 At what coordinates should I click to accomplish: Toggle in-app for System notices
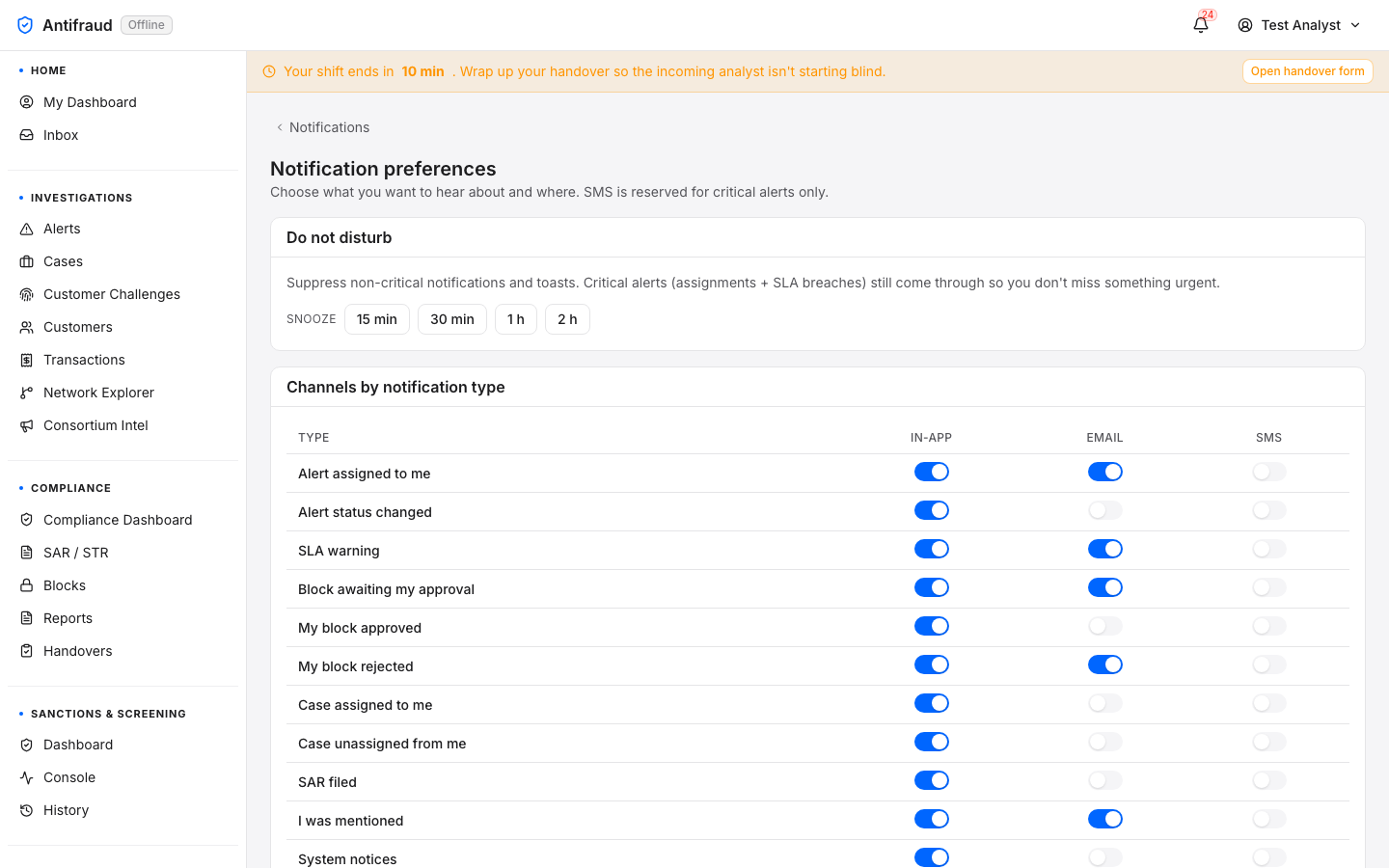(932, 857)
